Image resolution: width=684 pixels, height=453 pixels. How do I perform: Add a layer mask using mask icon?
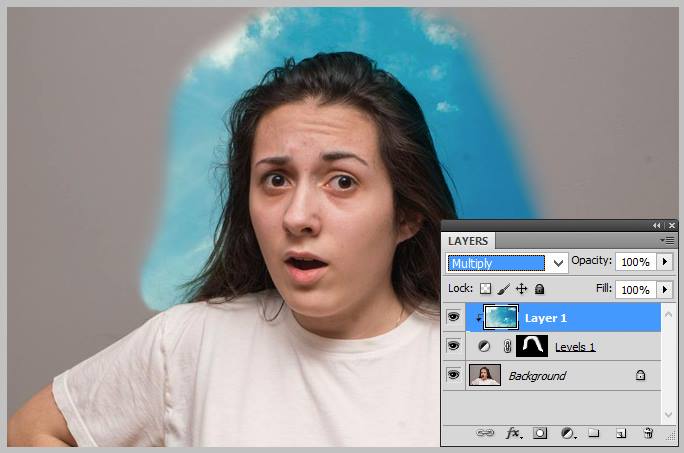pyautogui.click(x=540, y=433)
